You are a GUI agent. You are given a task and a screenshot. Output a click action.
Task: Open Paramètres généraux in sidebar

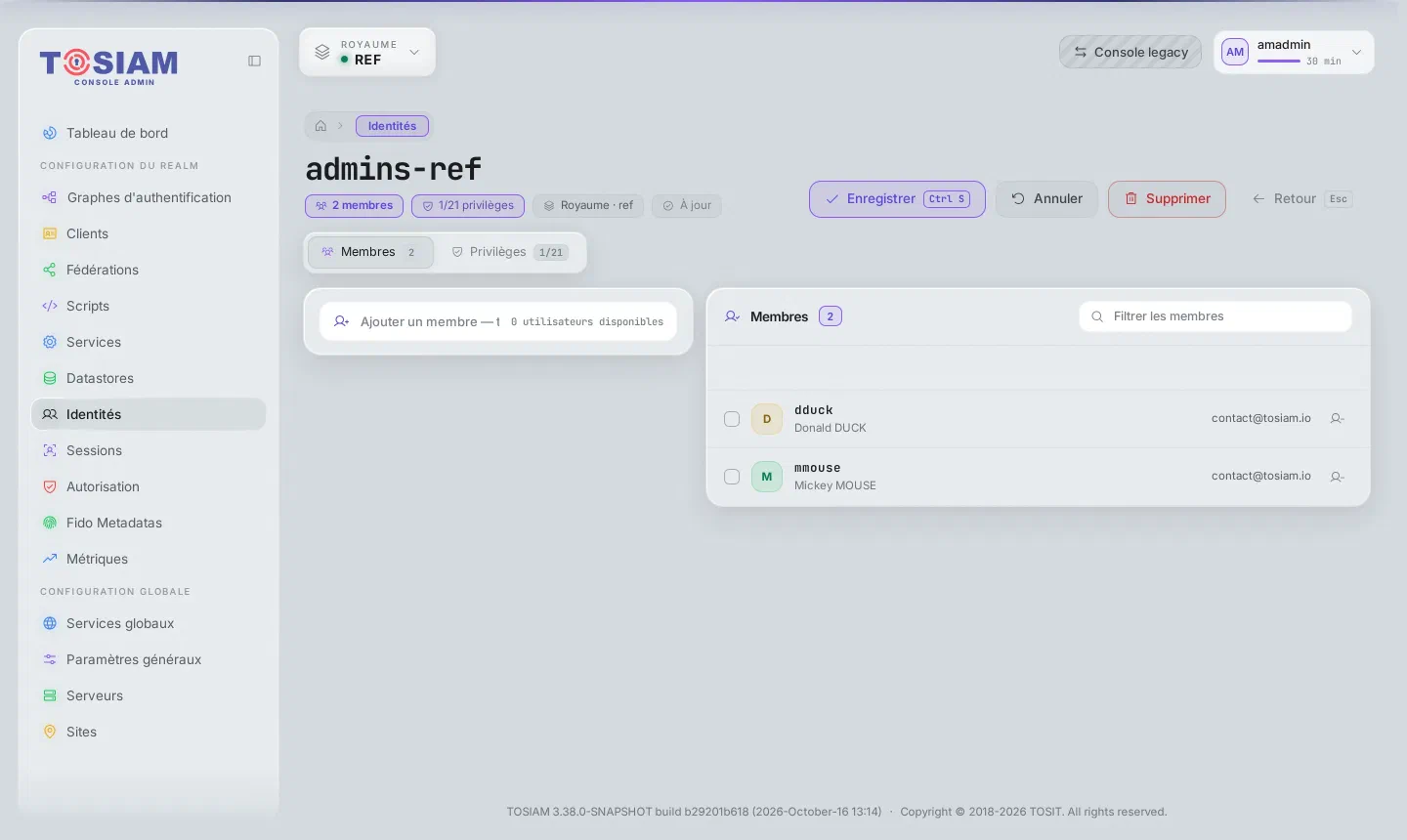click(x=149, y=659)
